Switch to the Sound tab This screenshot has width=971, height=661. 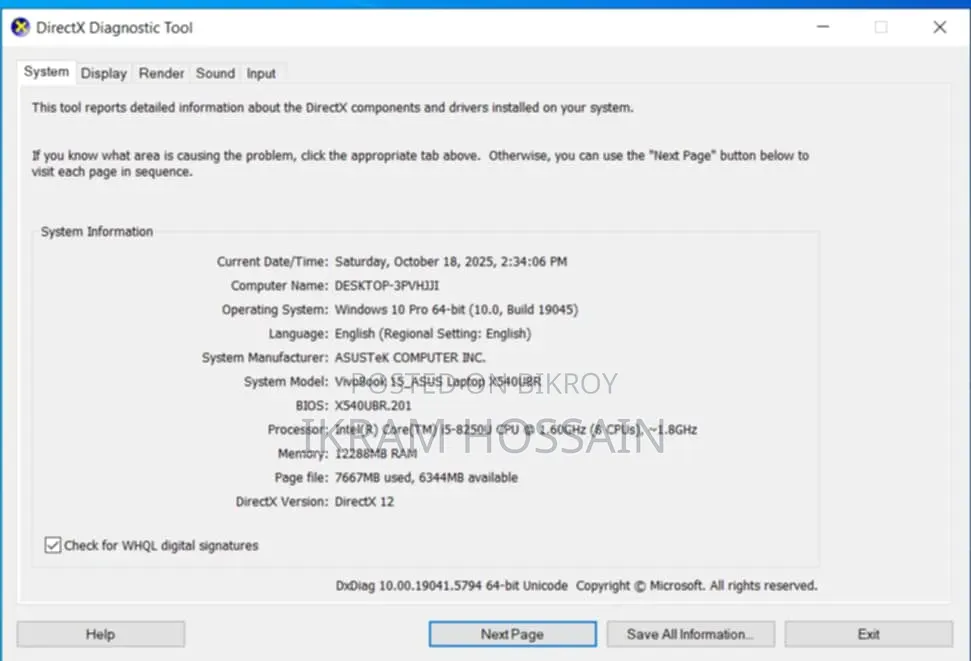click(215, 73)
